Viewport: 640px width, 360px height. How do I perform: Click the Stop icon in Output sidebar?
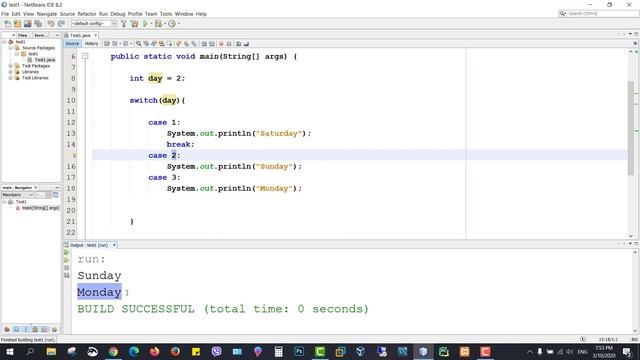pos(67,268)
